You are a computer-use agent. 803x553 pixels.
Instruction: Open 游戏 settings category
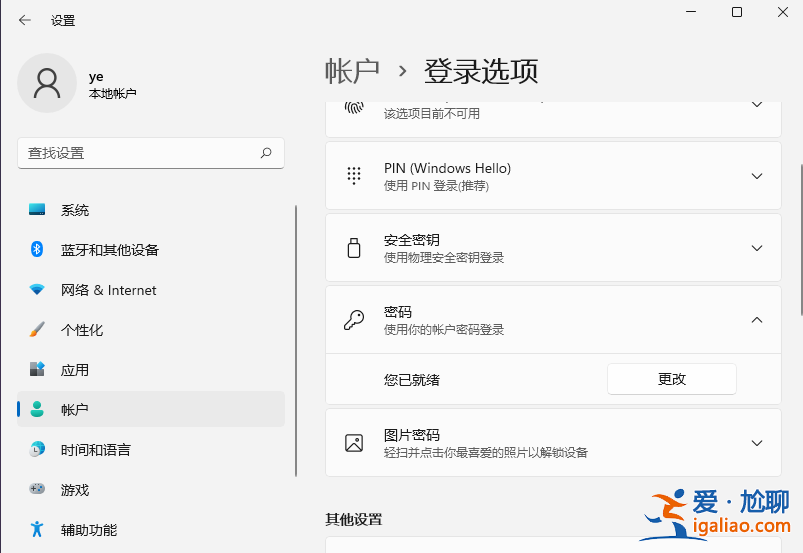pyautogui.click(x=151, y=490)
